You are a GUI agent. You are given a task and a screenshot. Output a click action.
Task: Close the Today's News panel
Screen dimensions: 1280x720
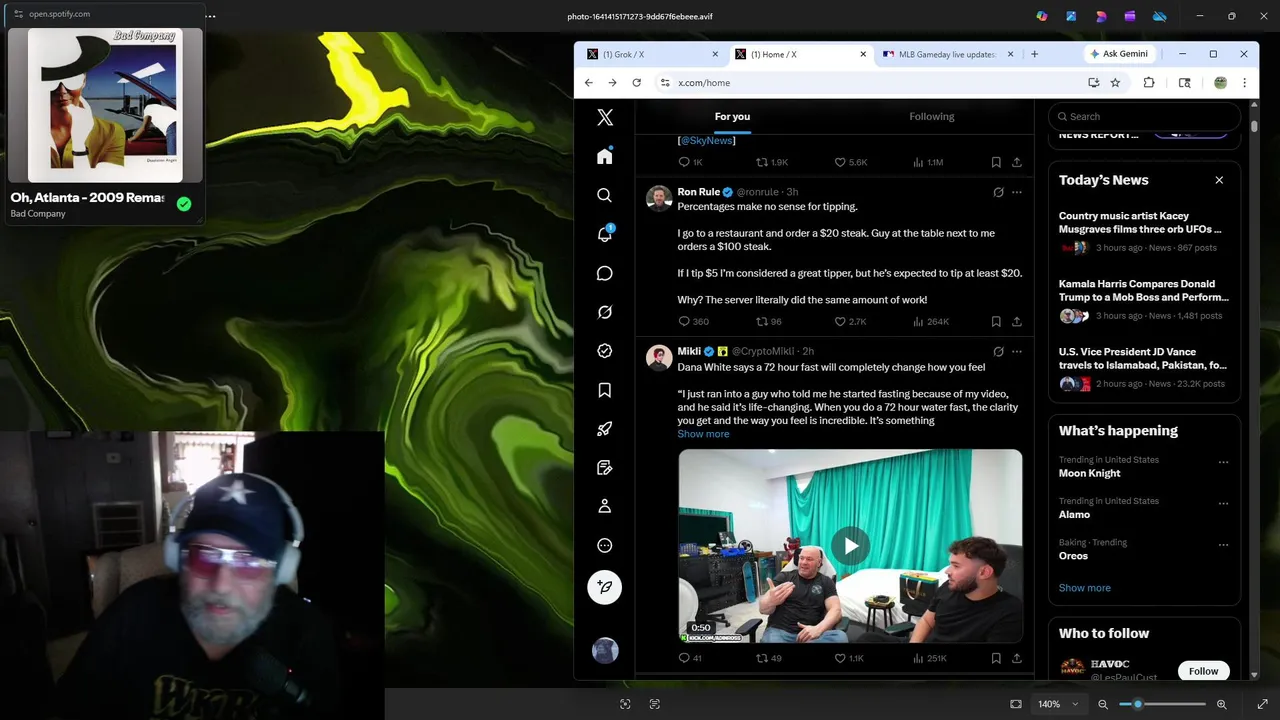pyautogui.click(x=1219, y=180)
